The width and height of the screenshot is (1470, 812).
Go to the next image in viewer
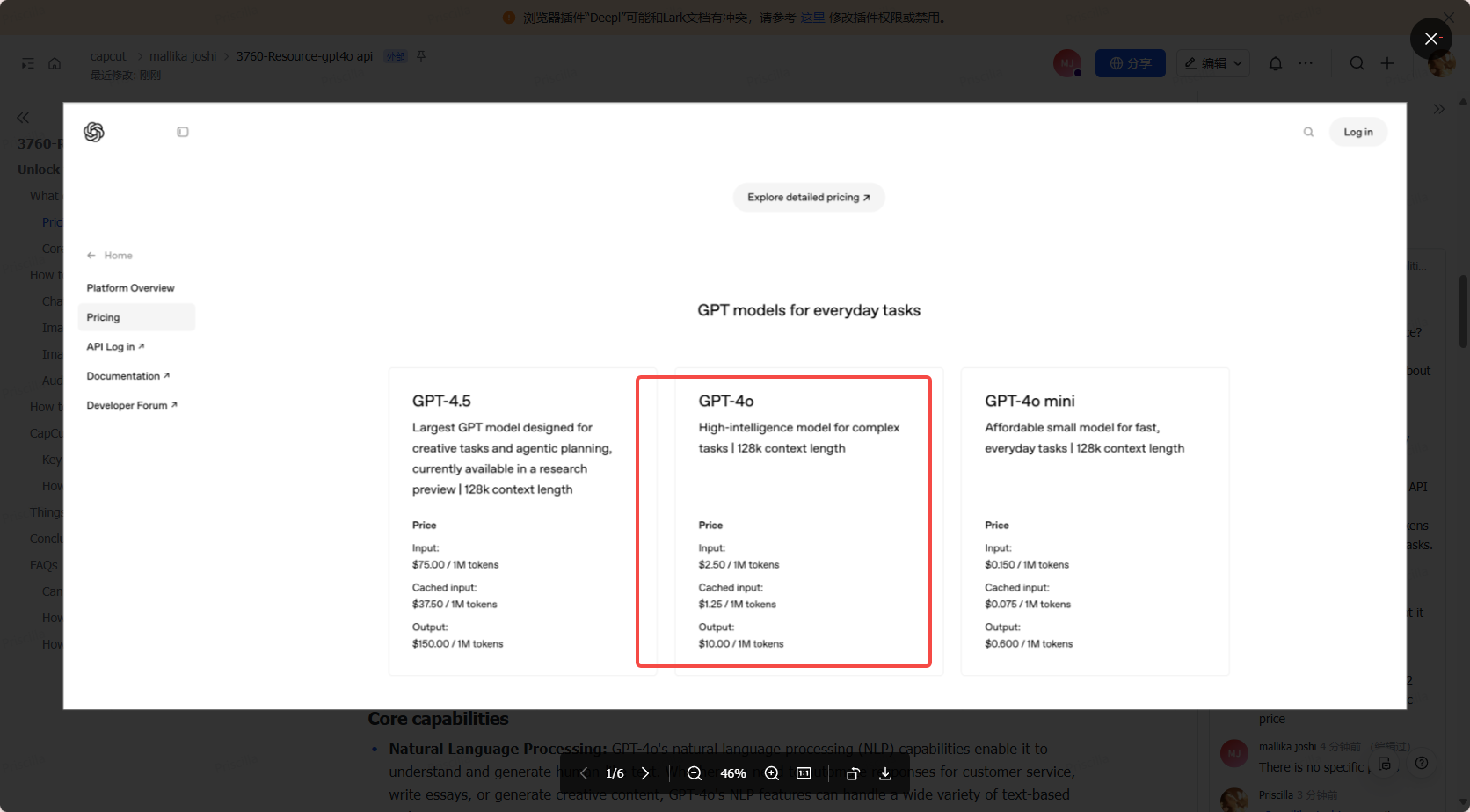pyautogui.click(x=645, y=773)
